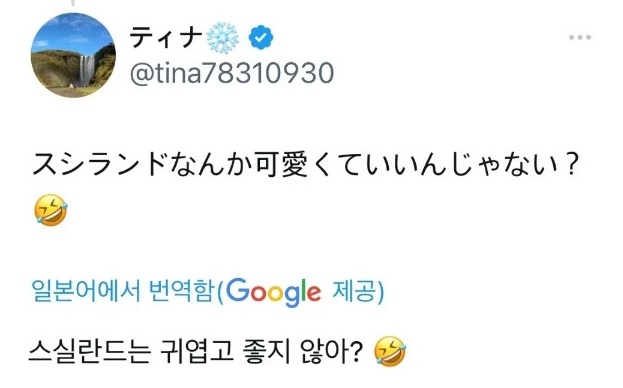The width and height of the screenshot is (623, 388).
Task: Click the snowflake emoji beside the name
Action: click(222, 37)
